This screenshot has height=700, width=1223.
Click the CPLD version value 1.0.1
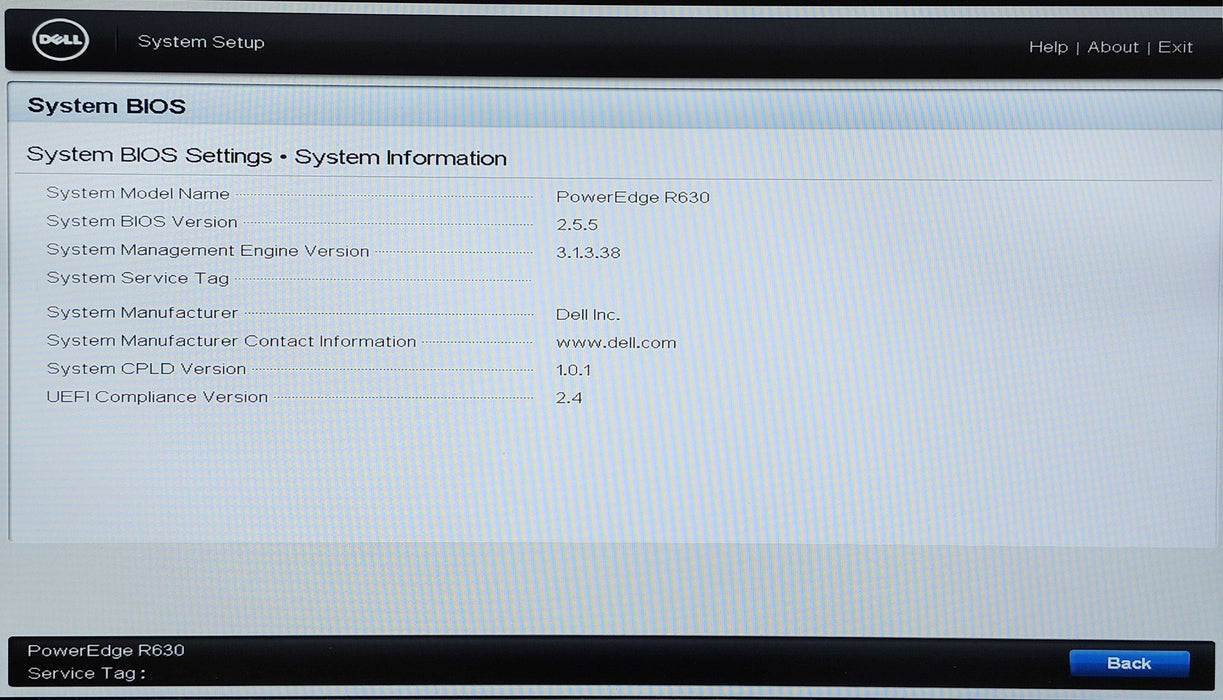574,371
